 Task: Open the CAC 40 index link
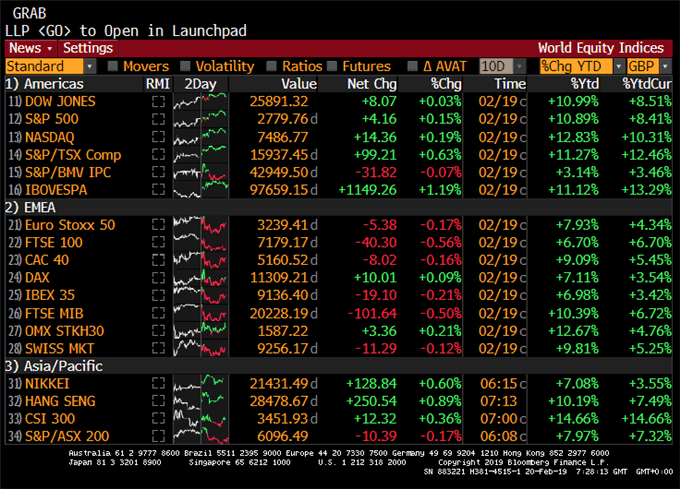pos(47,260)
